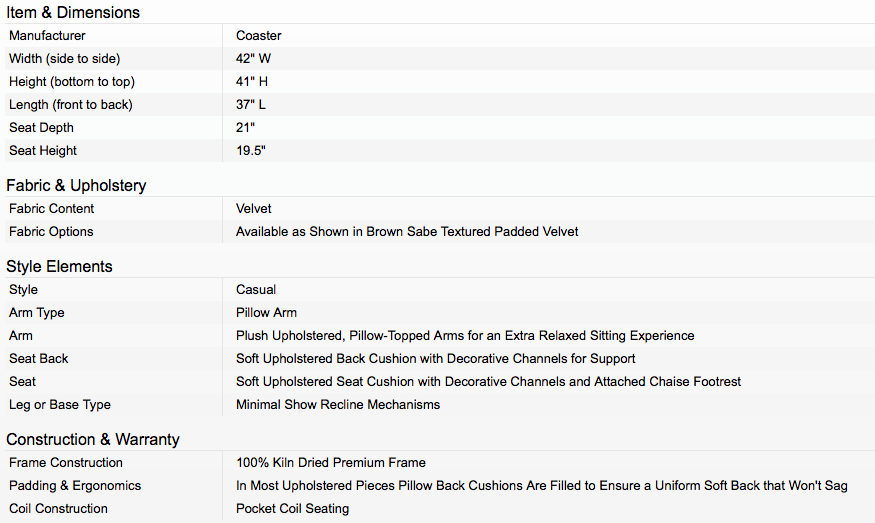Image resolution: width=875 pixels, height=523 pixels.
Task: Click the Fabric & Upholstery heading
Action: [76, 185]
